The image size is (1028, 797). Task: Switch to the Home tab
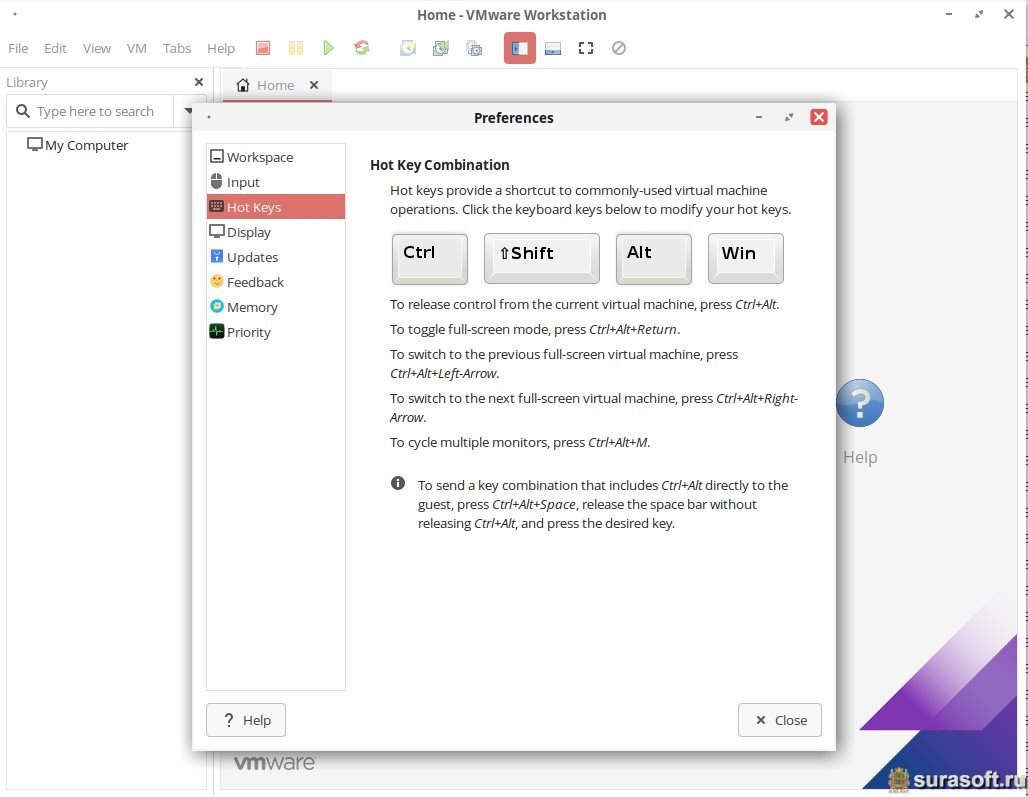tap(276, 85)
